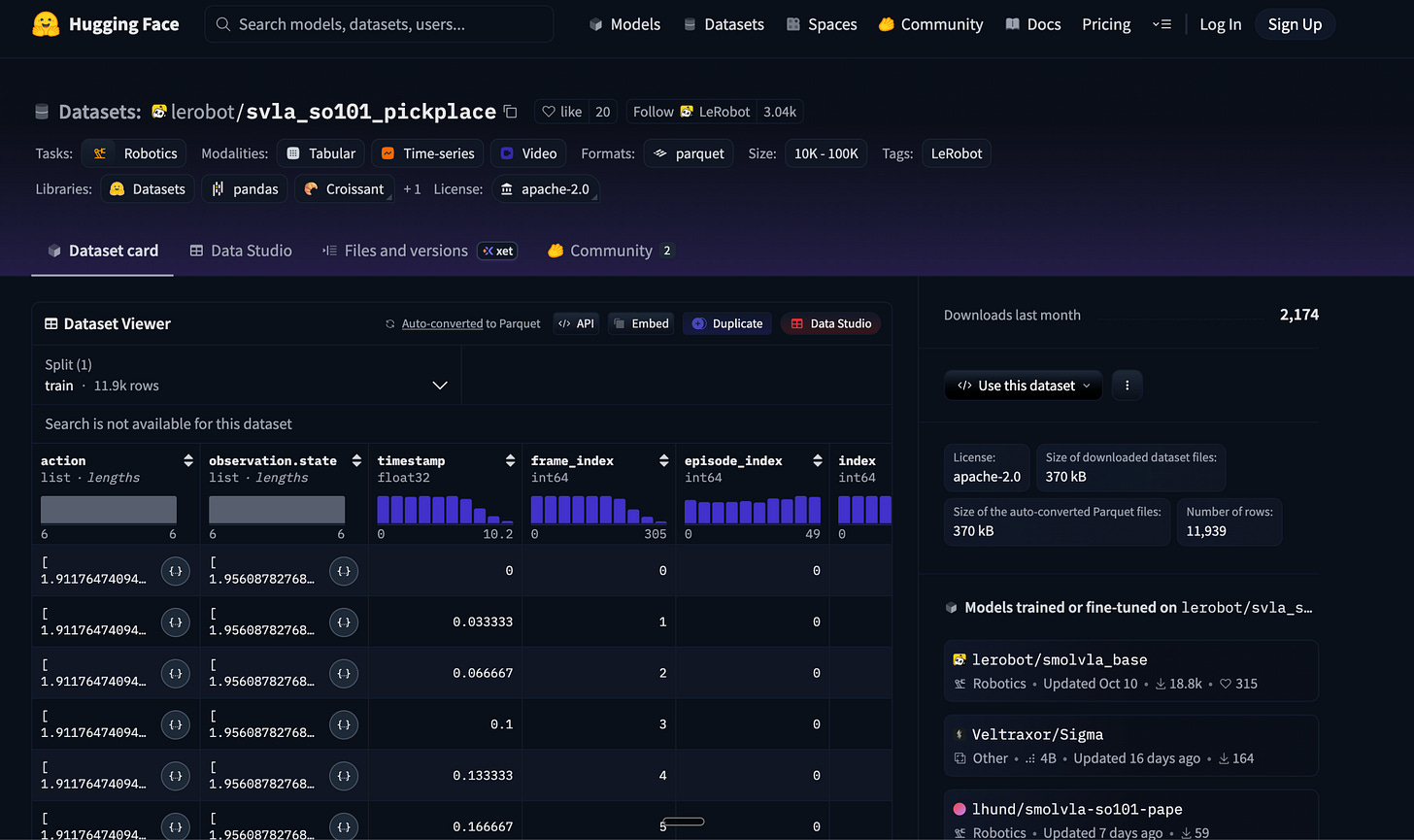Sort by the observation.state column
The width and height of the screenshot is (1414, 840).
pyautogui.click(x=356, y=460)
